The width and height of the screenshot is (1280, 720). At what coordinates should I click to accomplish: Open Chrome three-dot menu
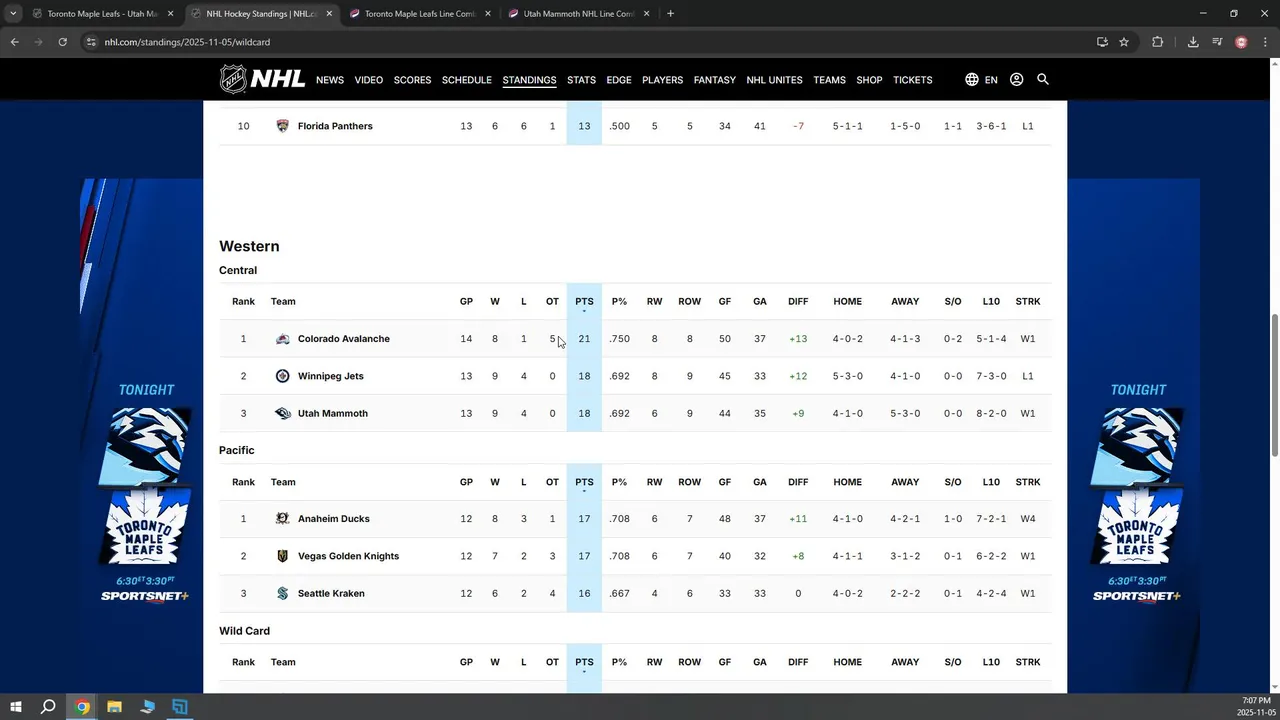coord(1265,42)
